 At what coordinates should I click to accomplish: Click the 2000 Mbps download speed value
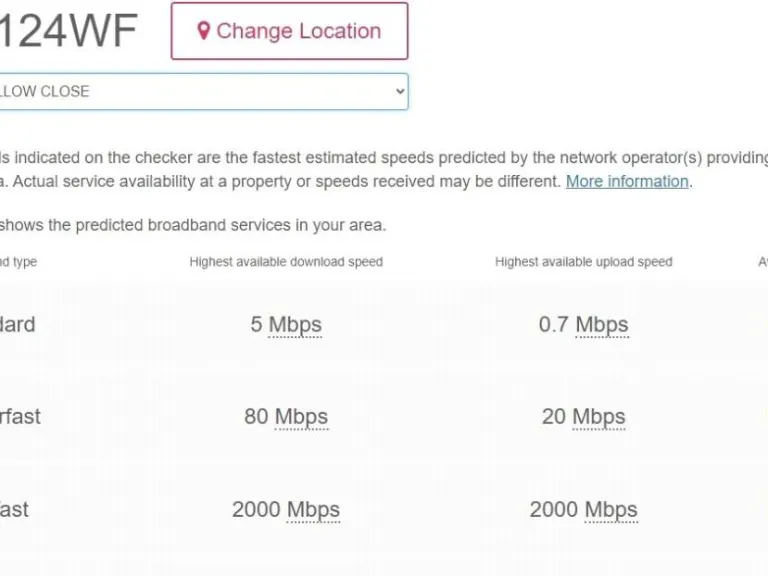point(286,510)
